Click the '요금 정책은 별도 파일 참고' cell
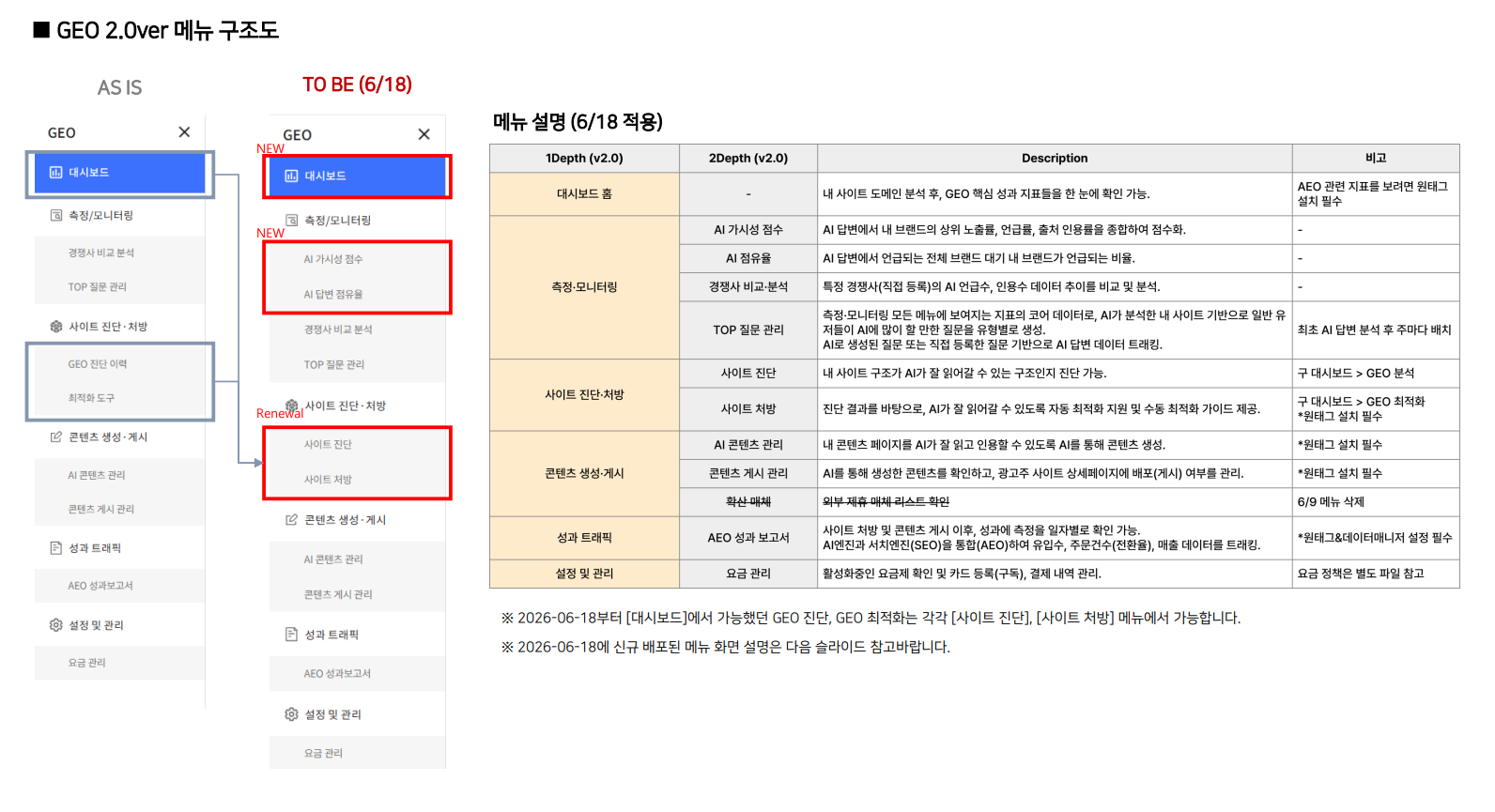The height and width of the screenshot is (812, 1495). pos(1376,574)
